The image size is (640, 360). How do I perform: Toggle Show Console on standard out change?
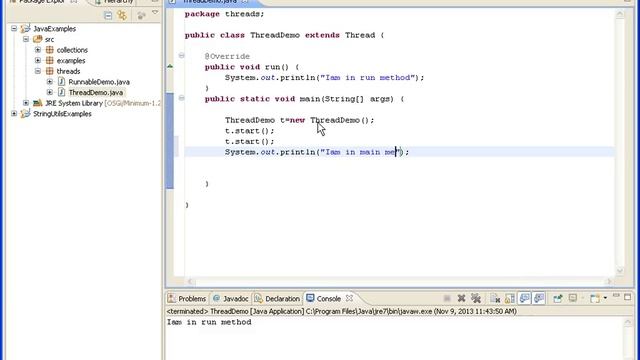(x=524, y=299)
